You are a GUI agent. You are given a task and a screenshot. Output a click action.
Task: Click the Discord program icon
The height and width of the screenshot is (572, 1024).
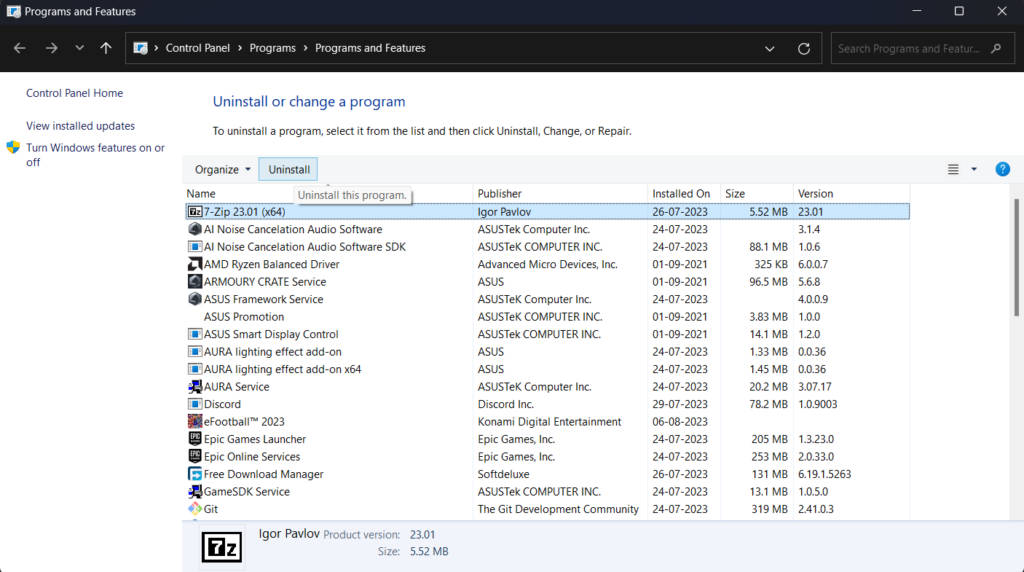point(195,404)
